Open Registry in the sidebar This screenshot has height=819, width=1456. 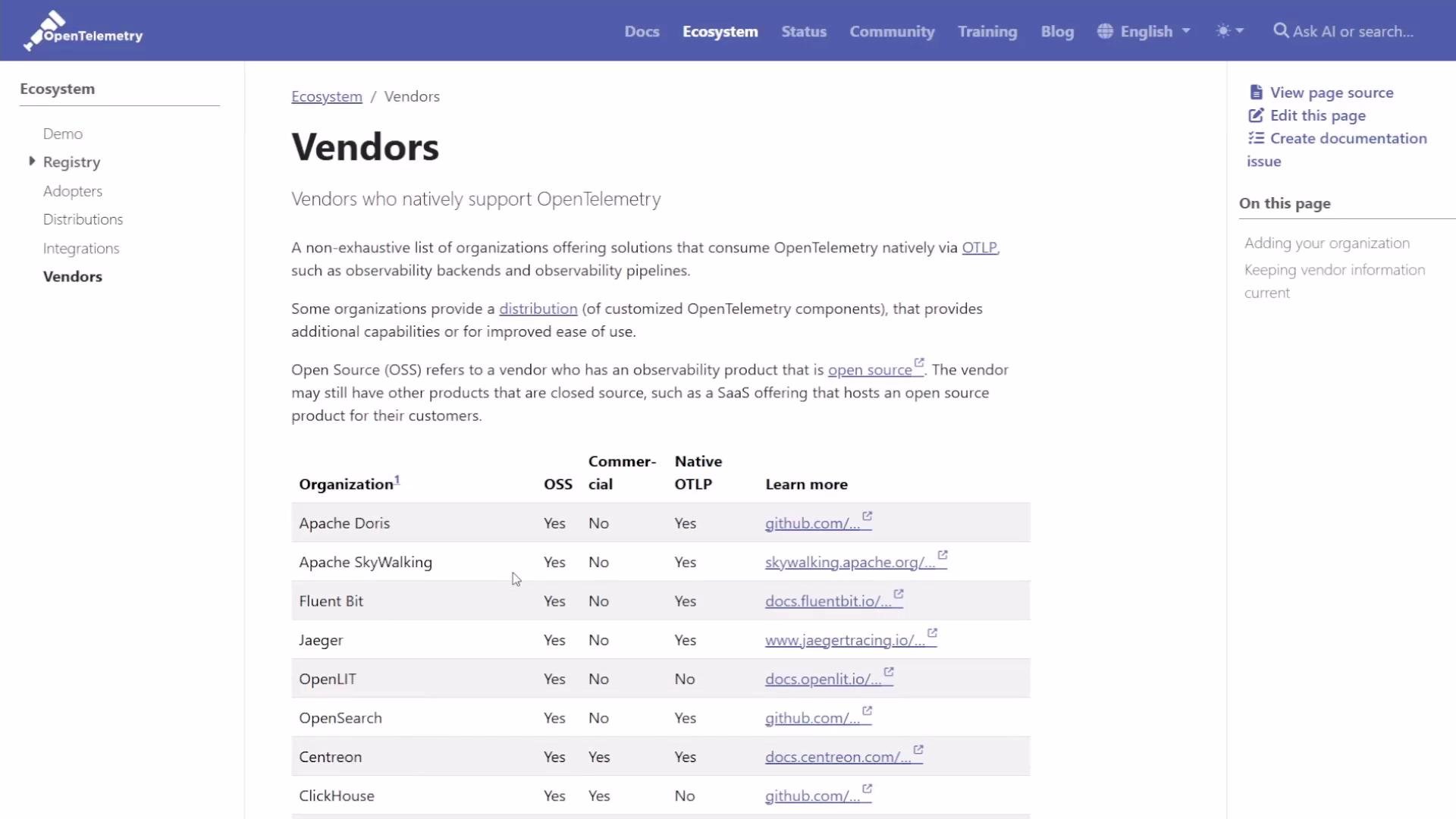point(71,162)
